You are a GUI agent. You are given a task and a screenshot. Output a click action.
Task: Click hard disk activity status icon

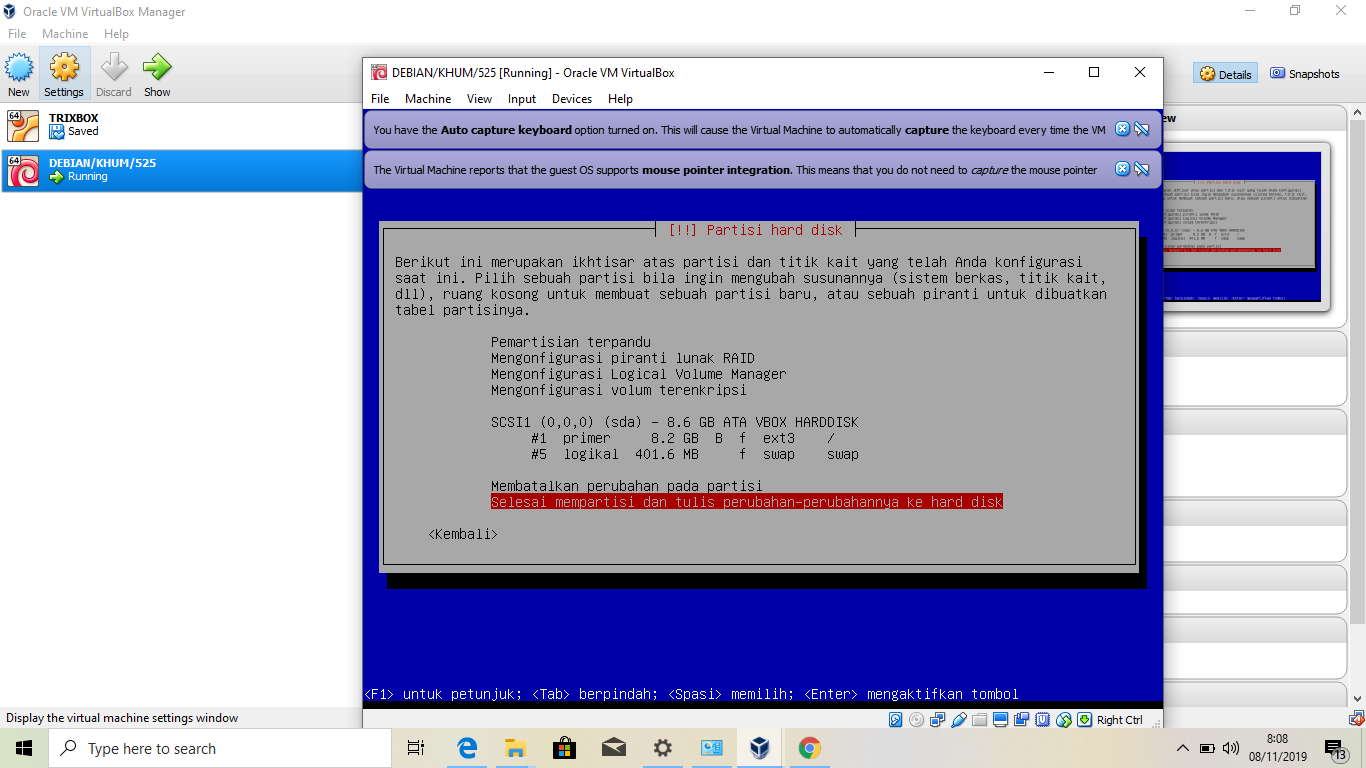896,720
